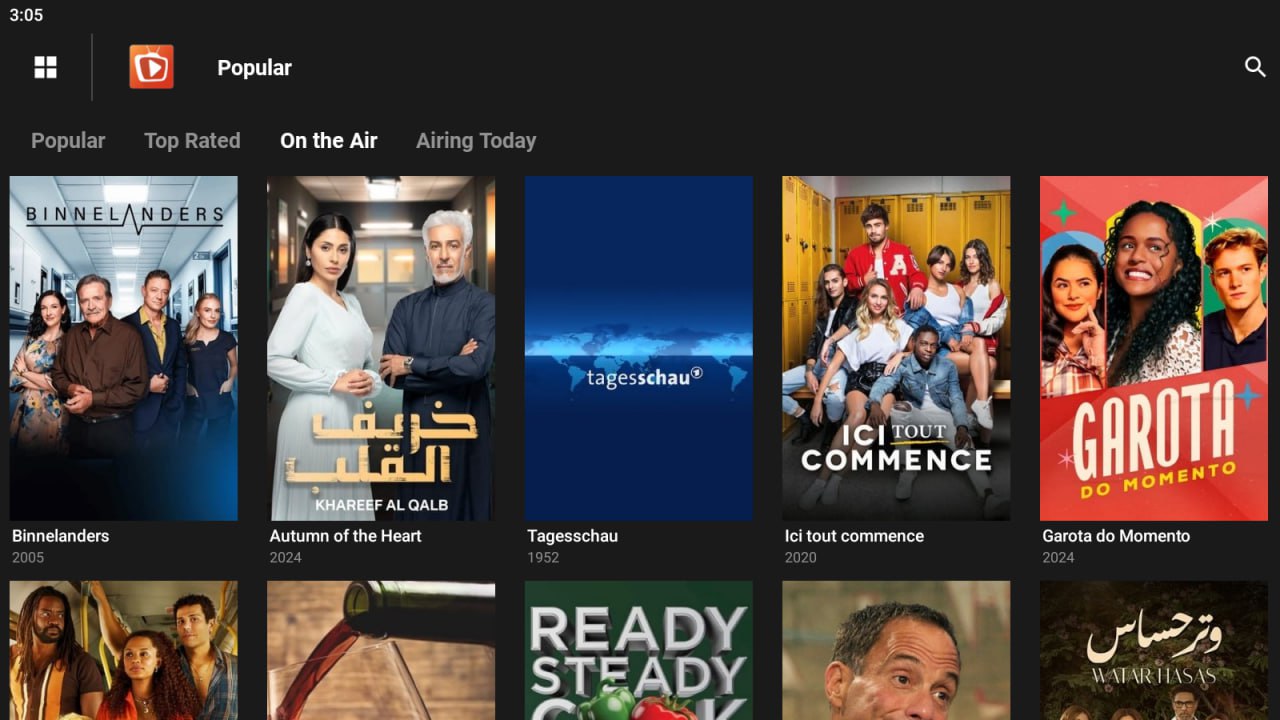Select the Tagesschau poster
Viewport: 1280px width, 720px height.
click(x=639, y=348)
